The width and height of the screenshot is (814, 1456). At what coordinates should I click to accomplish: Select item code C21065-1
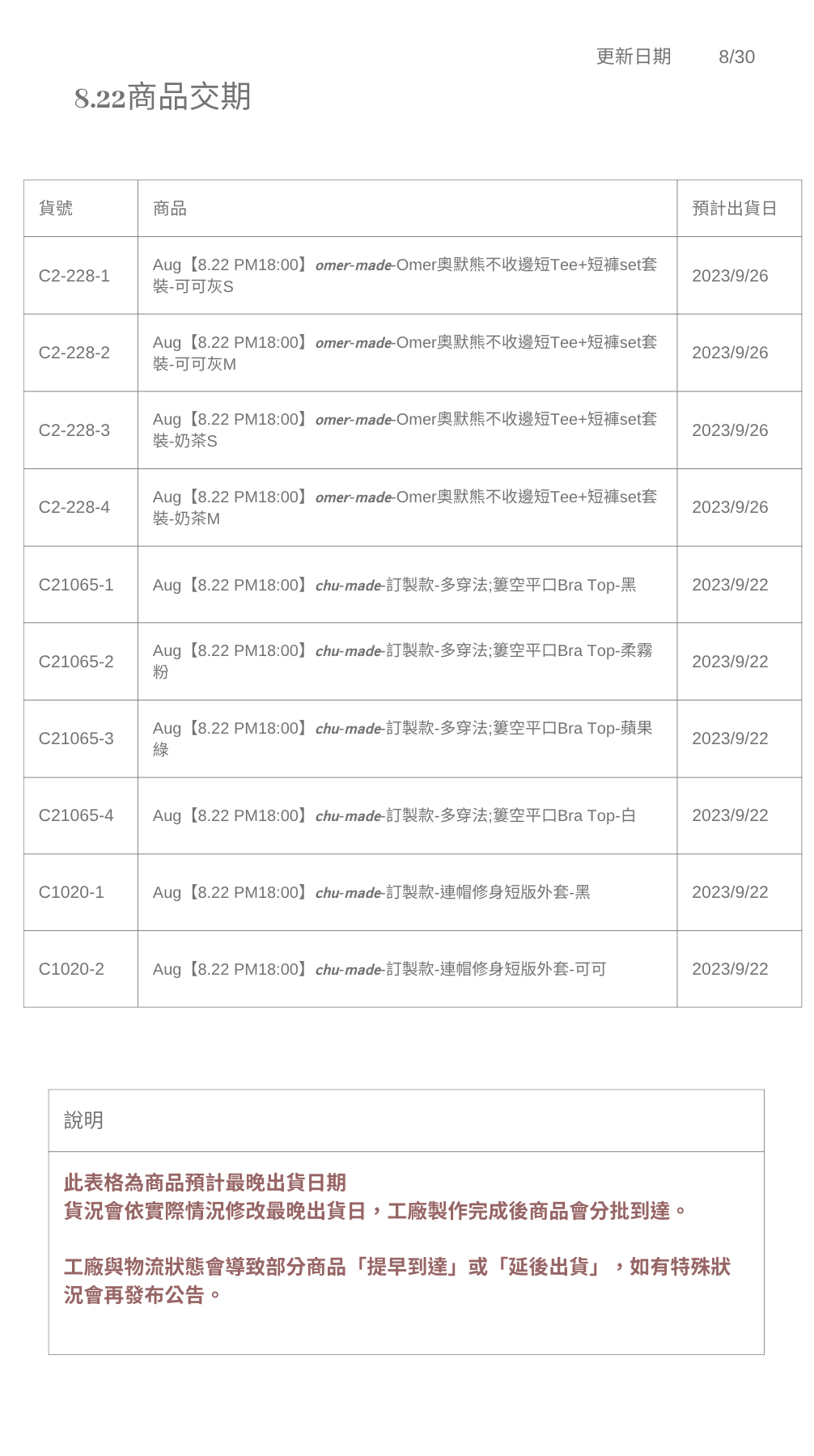(76, 585)
